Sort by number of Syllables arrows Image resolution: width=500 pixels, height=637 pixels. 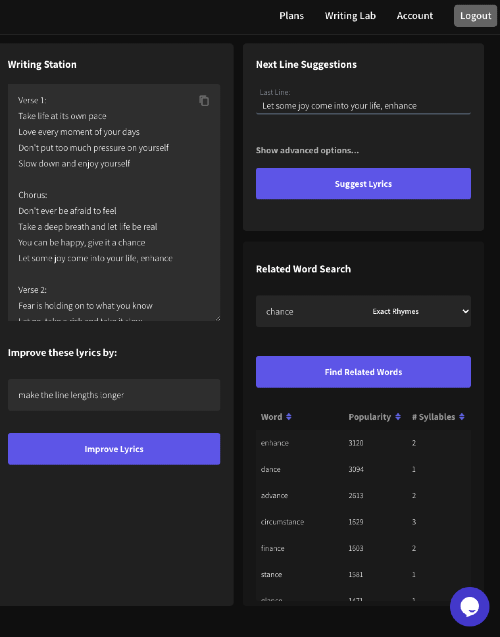461,417
